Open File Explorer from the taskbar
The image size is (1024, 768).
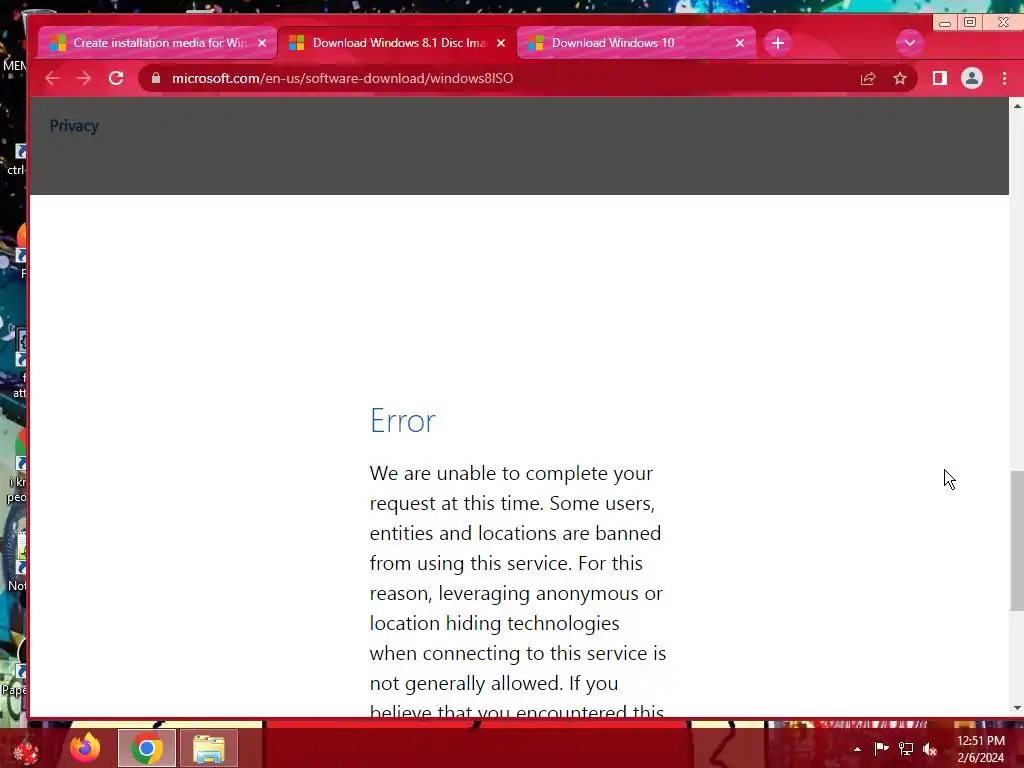tap(209, 748)
